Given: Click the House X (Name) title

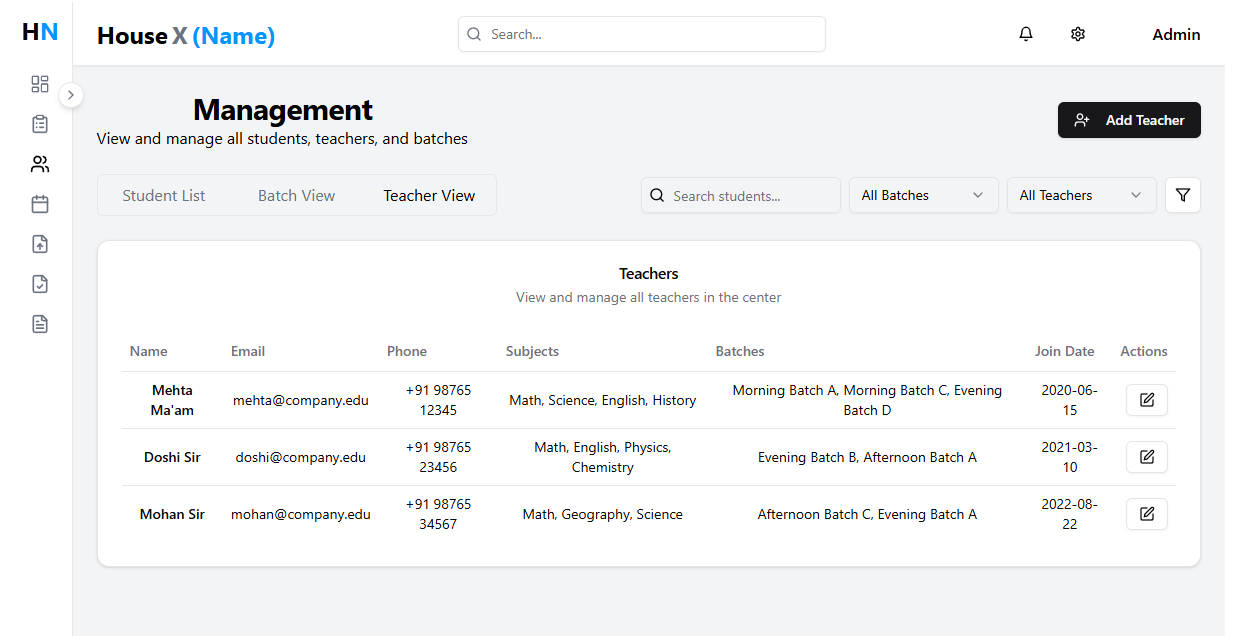Looking at the screenshot, I should tap(186, 36).
